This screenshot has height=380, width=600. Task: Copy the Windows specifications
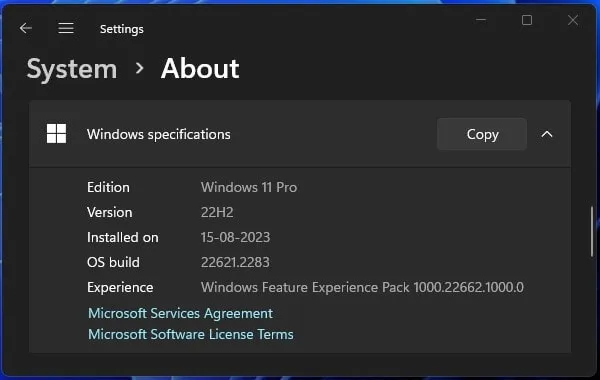point(482,134)
